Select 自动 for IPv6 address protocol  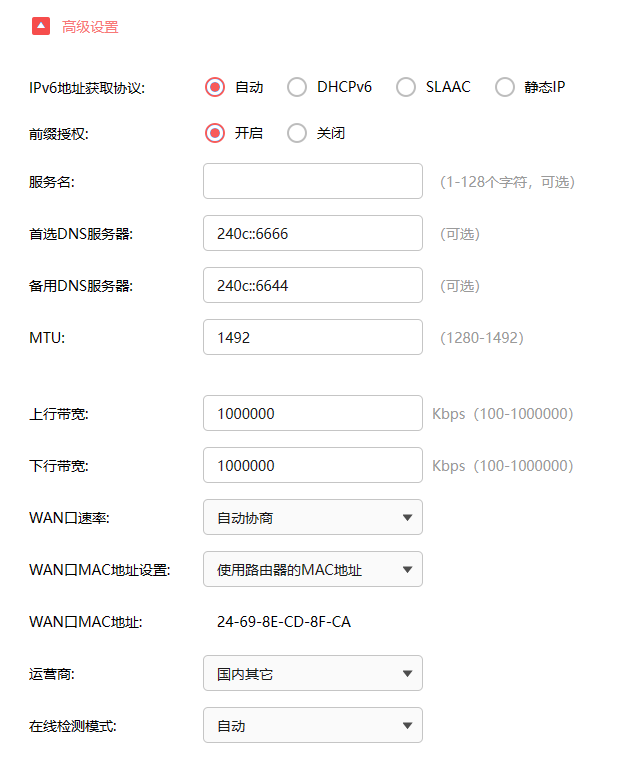(215, 87)
